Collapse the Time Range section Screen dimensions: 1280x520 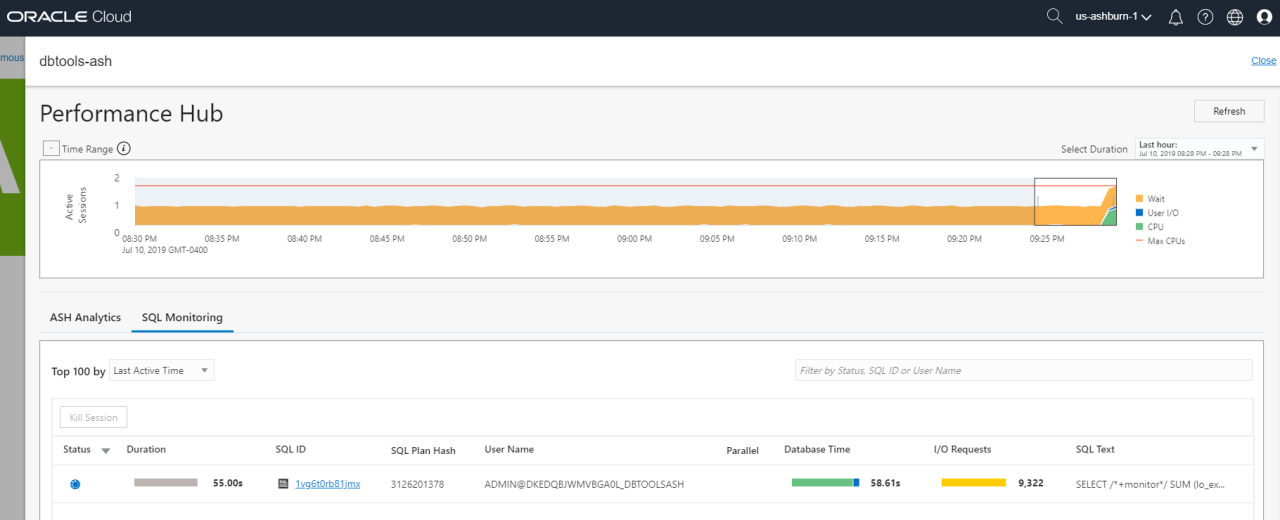[x=51, y=148]
